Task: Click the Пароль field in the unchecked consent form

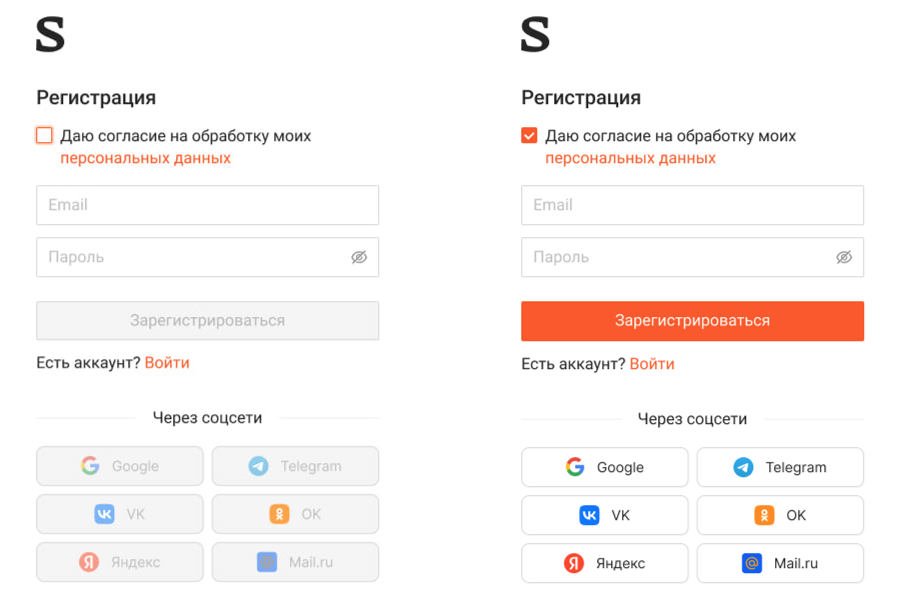Action: click(190, 257)
